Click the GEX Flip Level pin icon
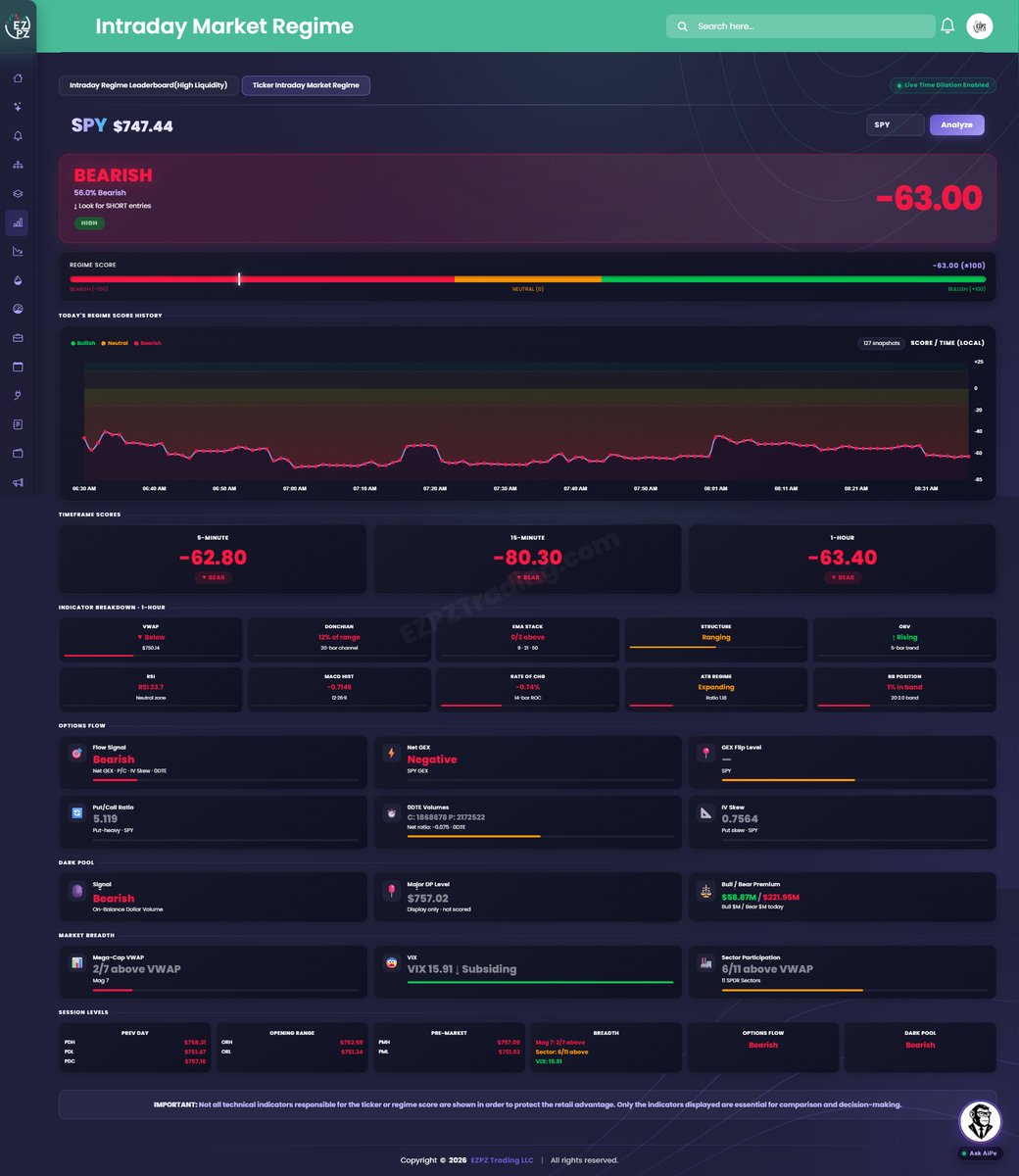This screenshot has height=1176, width=1019. tap(705, 754)
